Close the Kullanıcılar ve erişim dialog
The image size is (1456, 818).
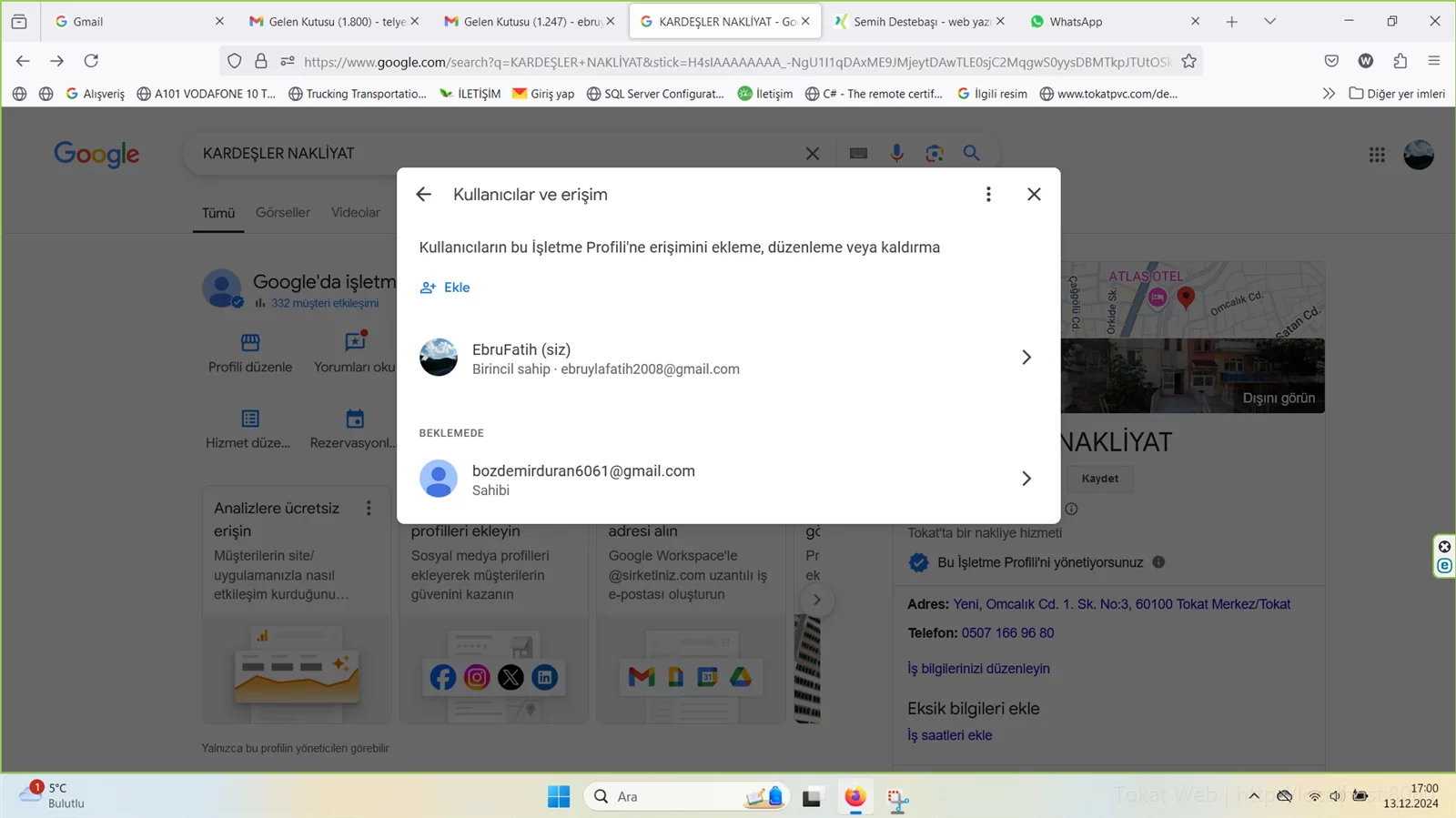click(1034, 195)
